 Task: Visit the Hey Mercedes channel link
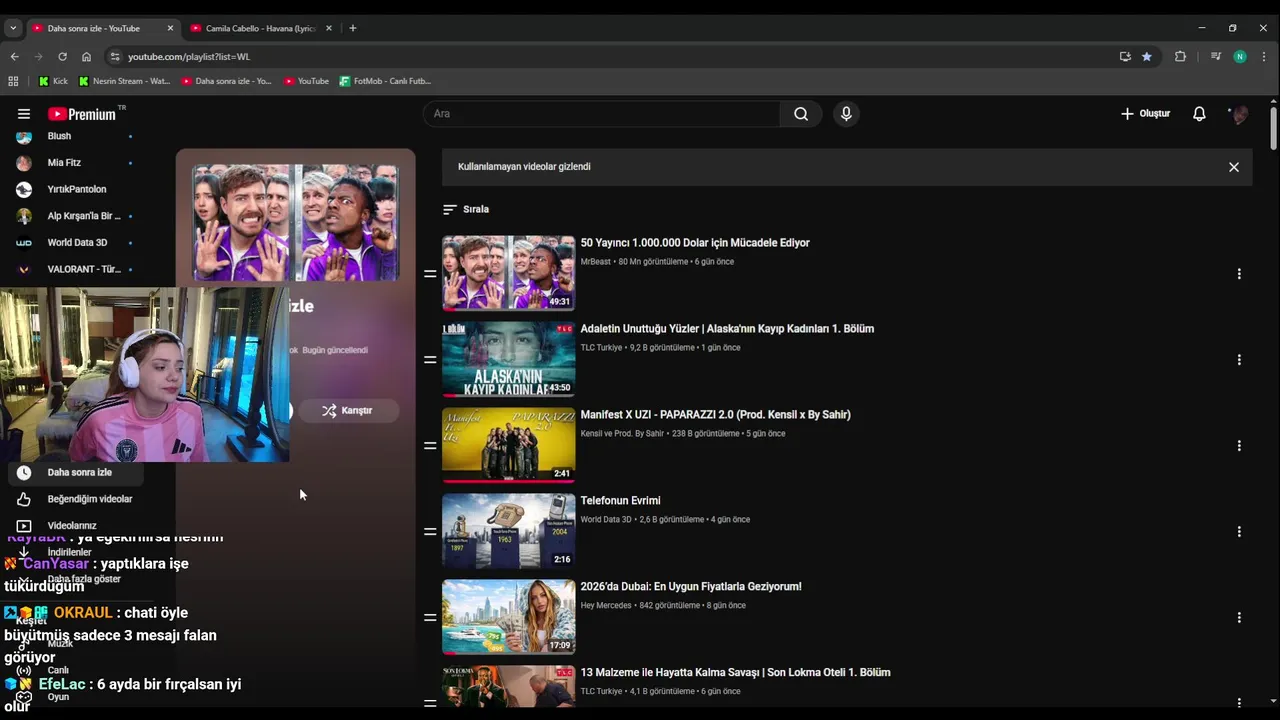tap(606, 606)
